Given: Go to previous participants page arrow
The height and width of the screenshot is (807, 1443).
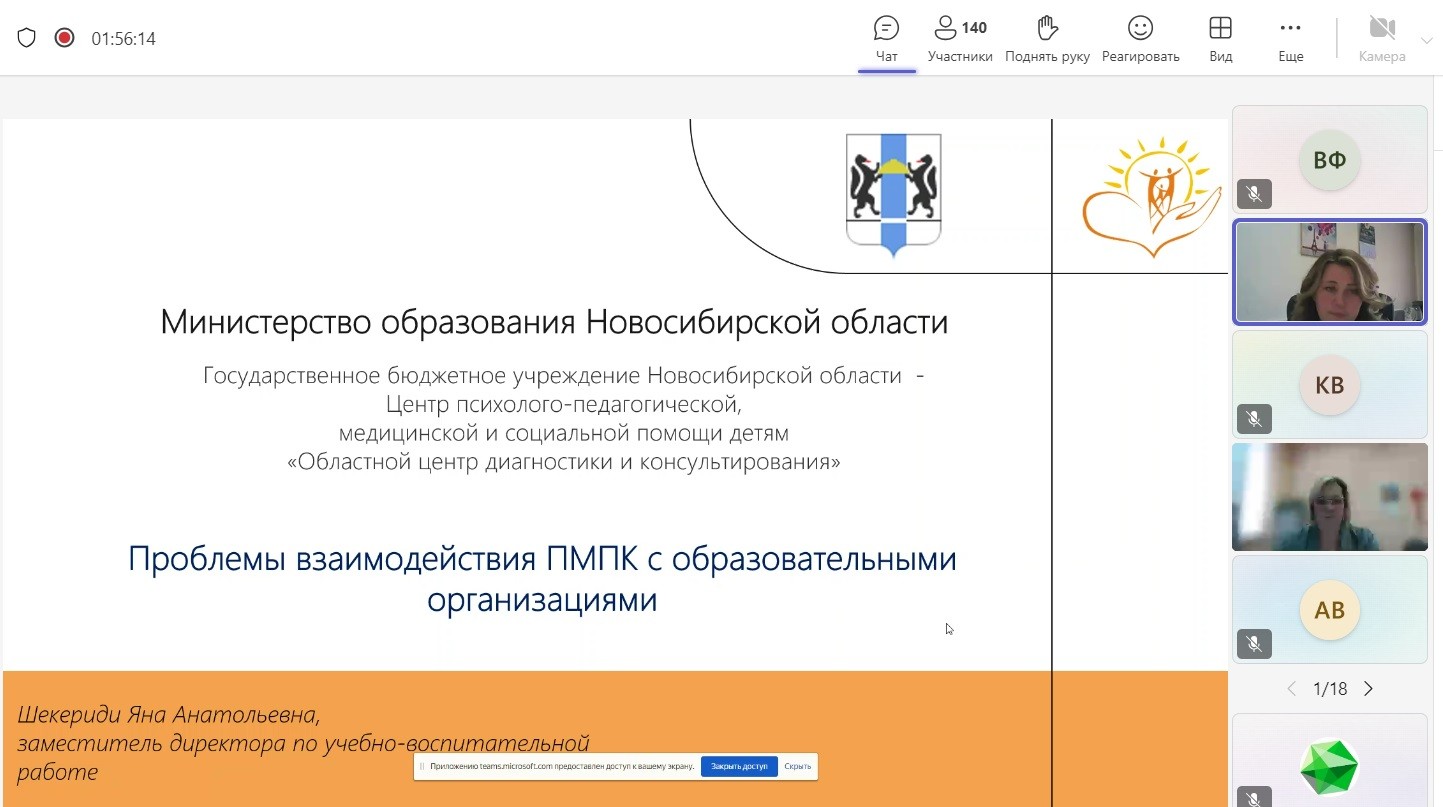Looking at the screenshot, I should [x=1291, y=689].
